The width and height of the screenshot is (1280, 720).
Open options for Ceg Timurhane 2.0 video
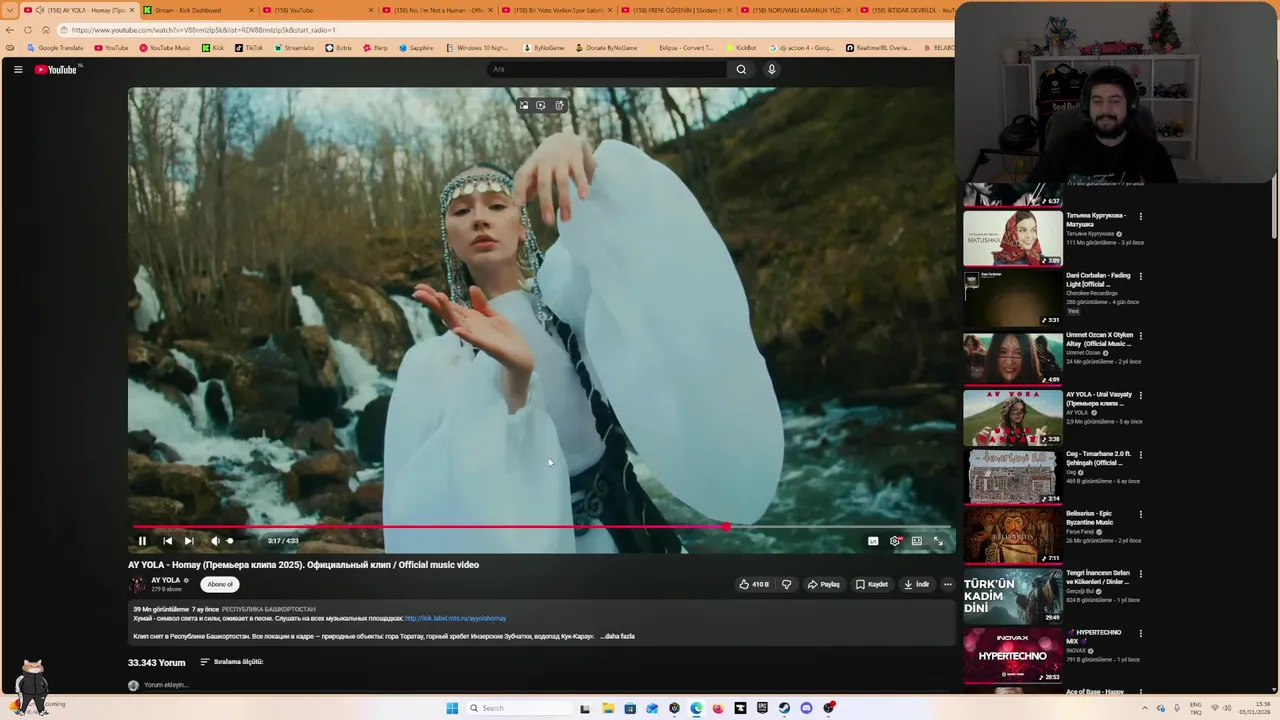pyautogui.click(x=1140, y=455)
